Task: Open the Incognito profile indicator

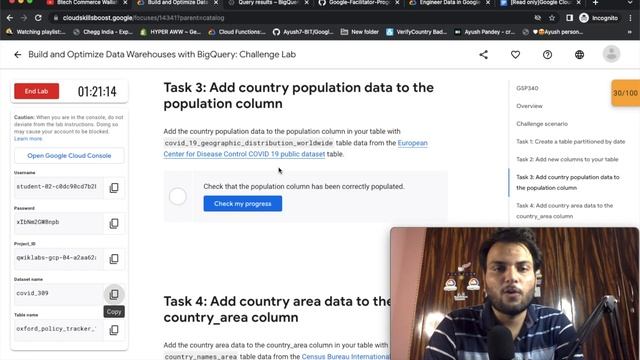Action: click(x=599, y=18)
